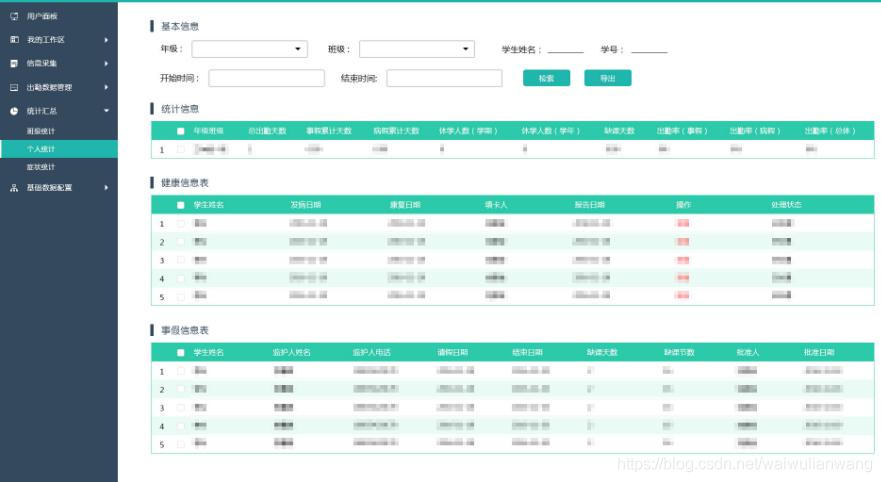Open 出勤数据管理 menu label
The image size is (881, 482).
[x=49, y=88]
